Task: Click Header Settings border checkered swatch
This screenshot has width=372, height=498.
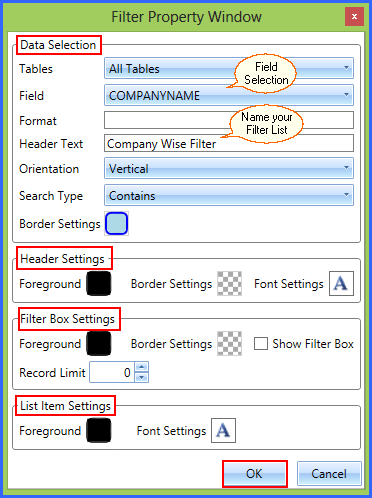Action: point(229,283)
